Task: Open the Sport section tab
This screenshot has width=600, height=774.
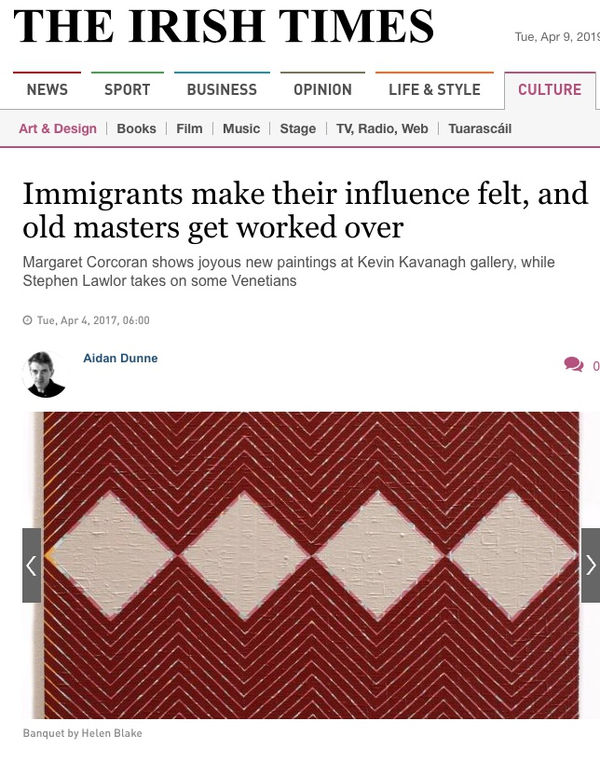Action: coord(127,89)
